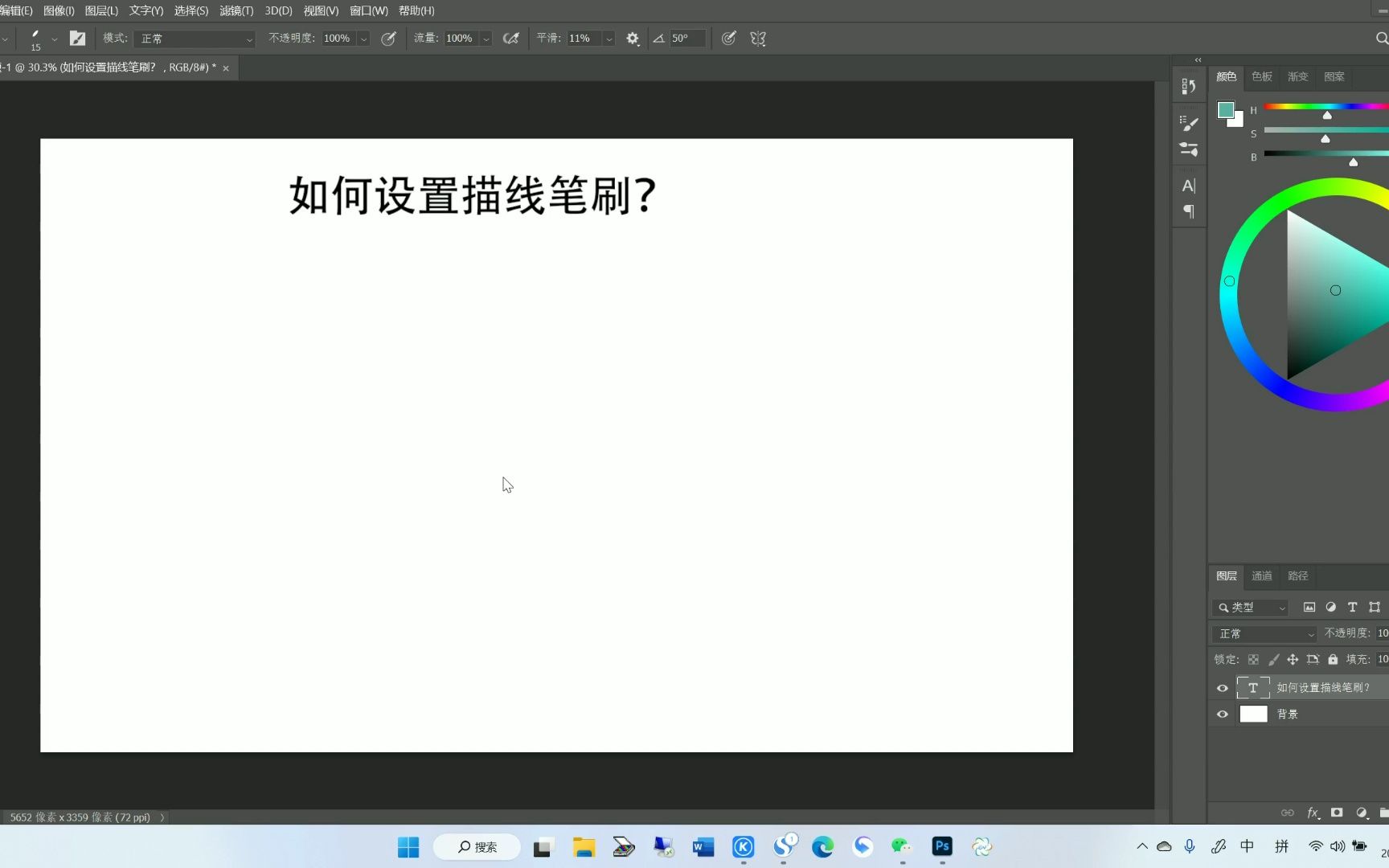The image size is (1389, 868).
Task: Open the 滤镜 menu
Action: pyautogui.click(x=235, y=10)
